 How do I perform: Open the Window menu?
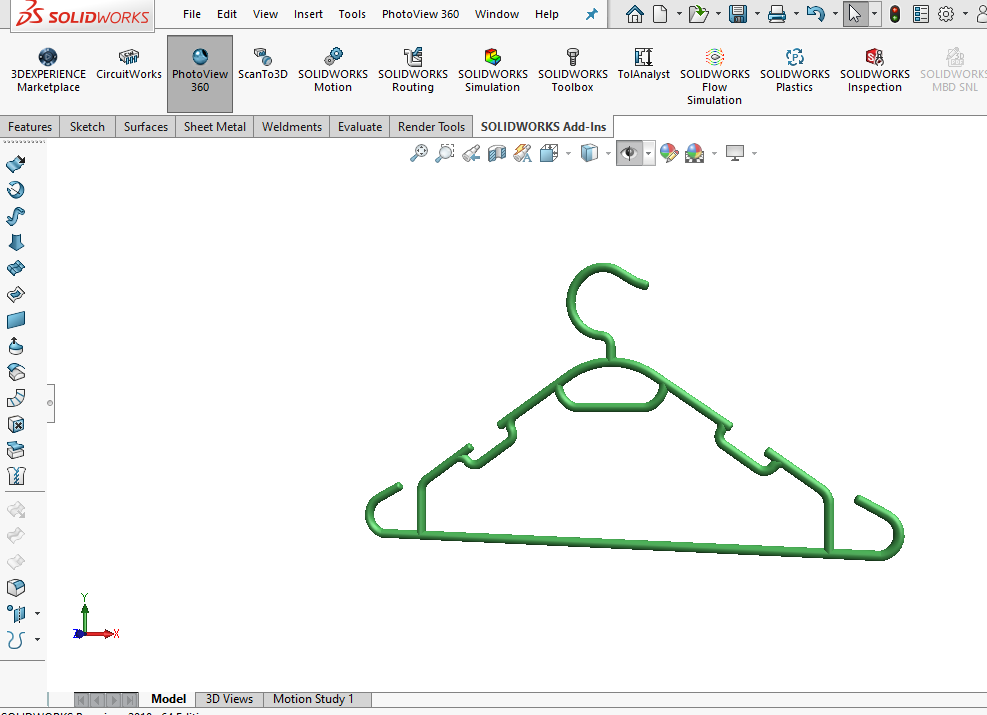[x=497, y=14]
